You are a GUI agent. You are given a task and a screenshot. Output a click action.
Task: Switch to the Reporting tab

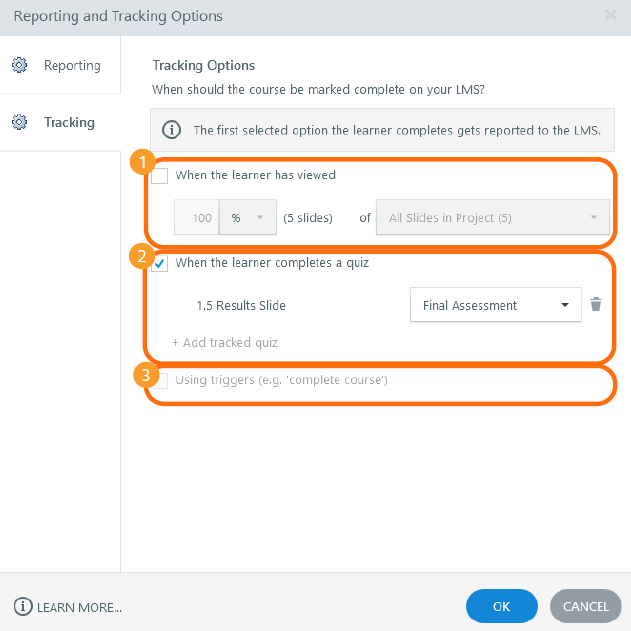pyautogui.click(x=71, y=66)
